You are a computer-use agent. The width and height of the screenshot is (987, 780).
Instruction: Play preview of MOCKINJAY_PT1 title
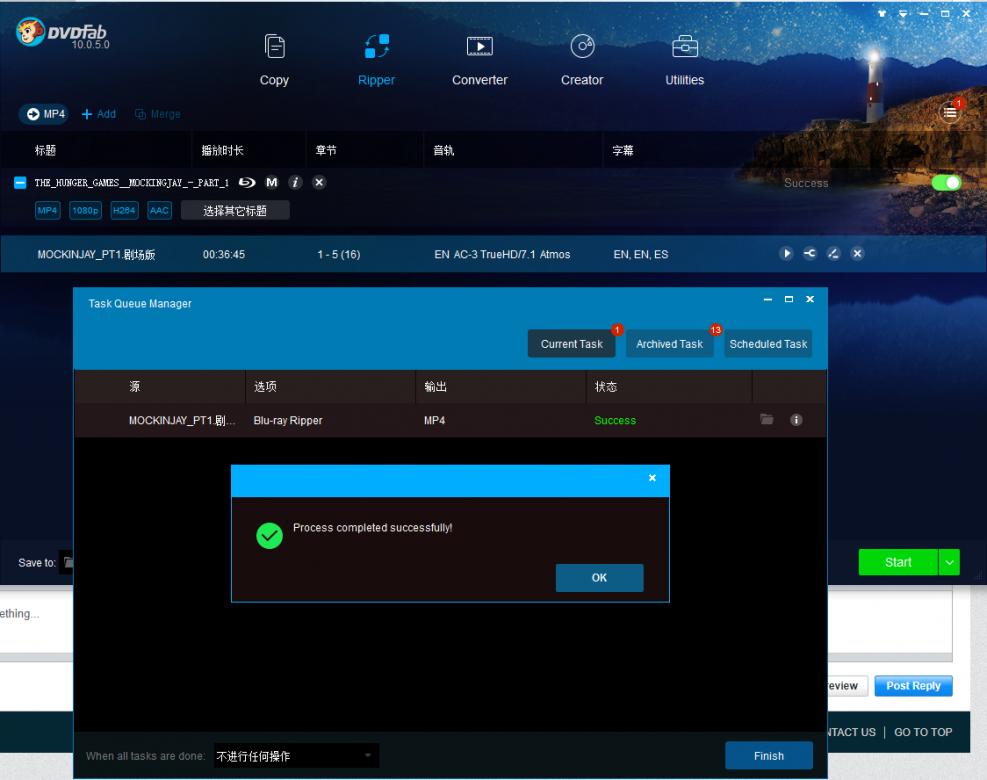(786, 254)
